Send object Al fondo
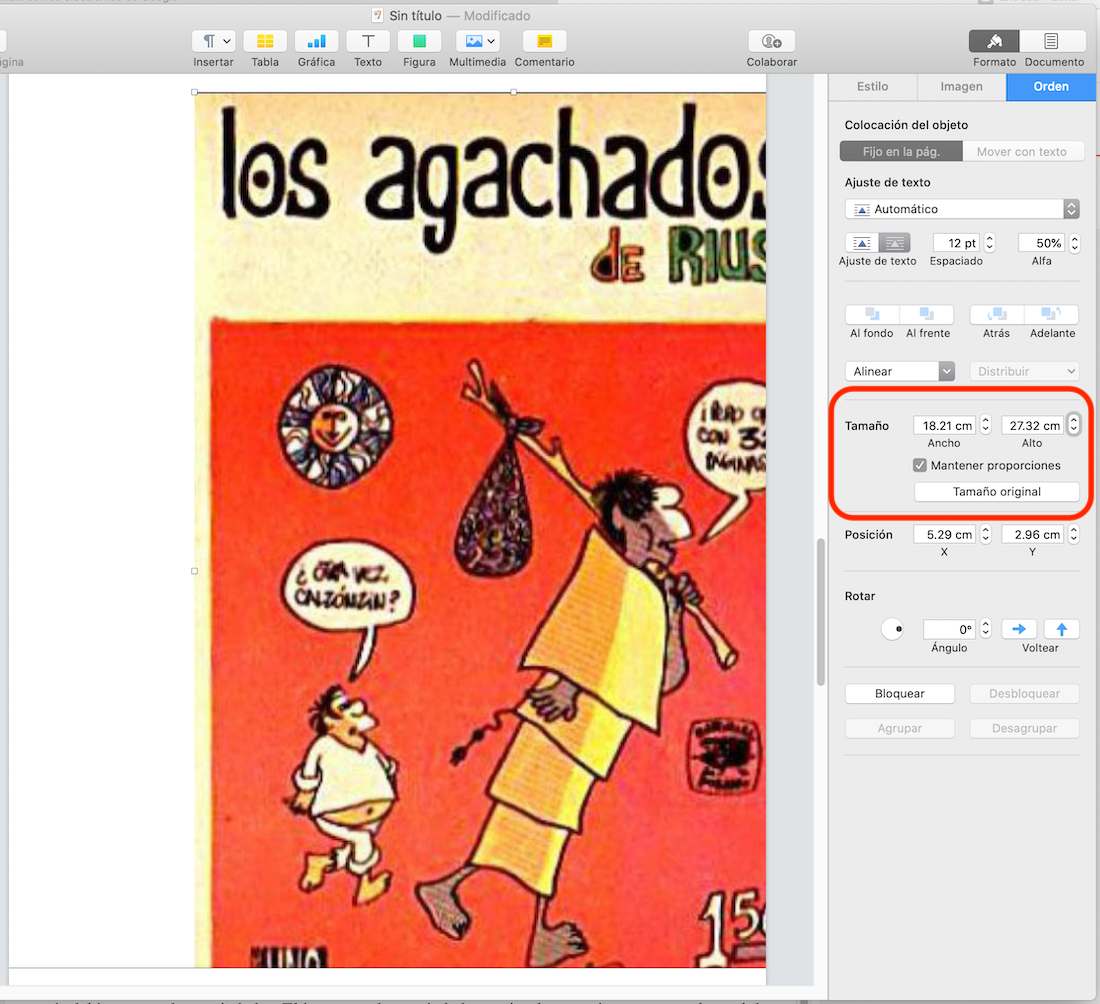Screen dimensions: 1100x1004 click(872, 314)
